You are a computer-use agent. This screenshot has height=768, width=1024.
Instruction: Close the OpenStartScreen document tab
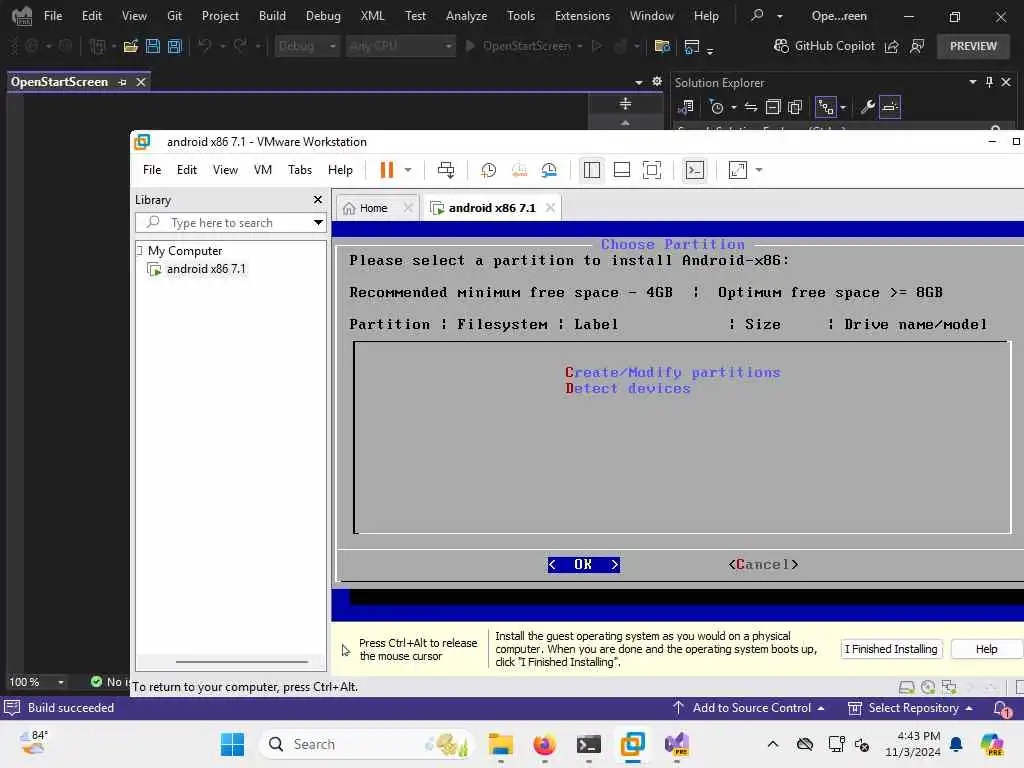click(x=140, y=82)
